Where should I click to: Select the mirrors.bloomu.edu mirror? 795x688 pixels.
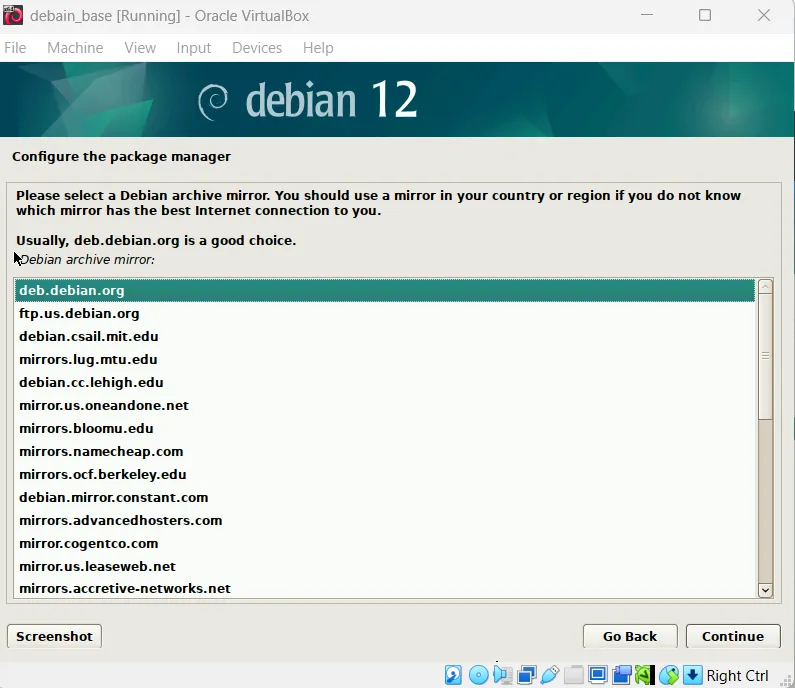tap(384, 428)
